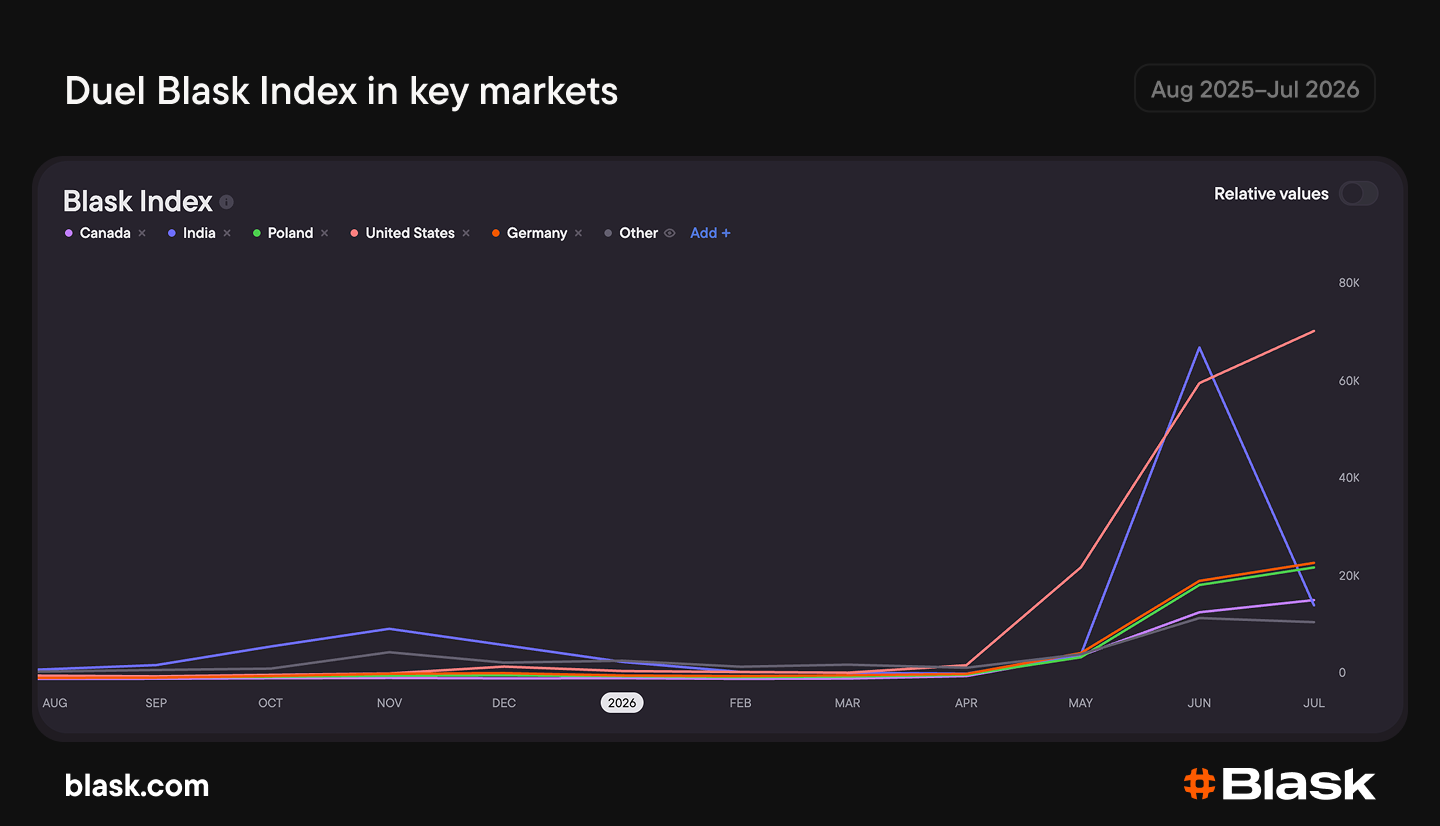Remove Poland from the chart legend
The height and width of the screenshot is (826, 1440).
[x=325, y=233]
